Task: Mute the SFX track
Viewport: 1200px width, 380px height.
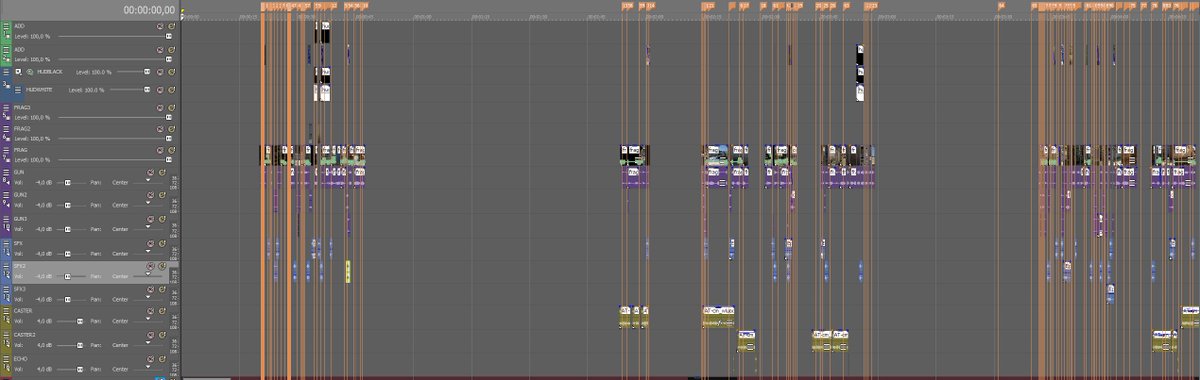Action: click(x=150, y=243)
